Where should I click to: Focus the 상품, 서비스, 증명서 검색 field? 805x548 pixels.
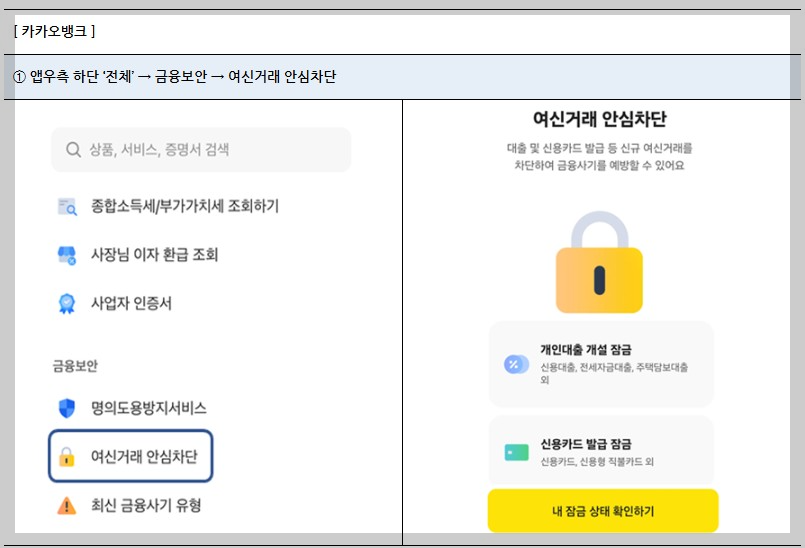point(201,149)
